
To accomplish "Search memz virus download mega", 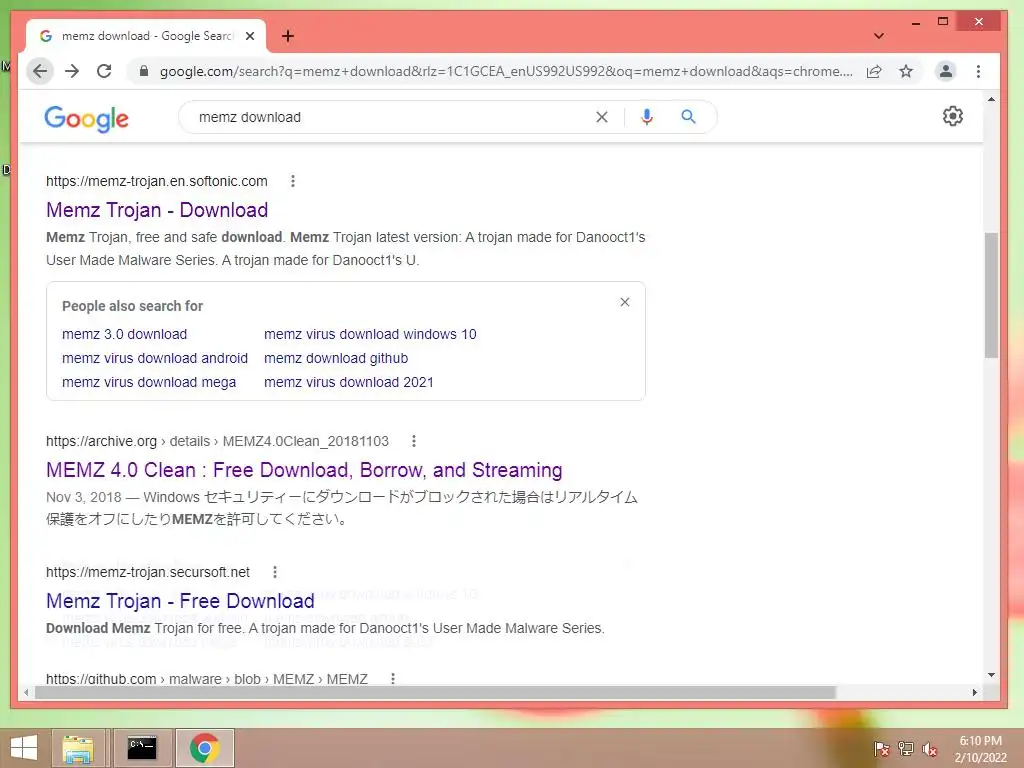I will [149, 383].
